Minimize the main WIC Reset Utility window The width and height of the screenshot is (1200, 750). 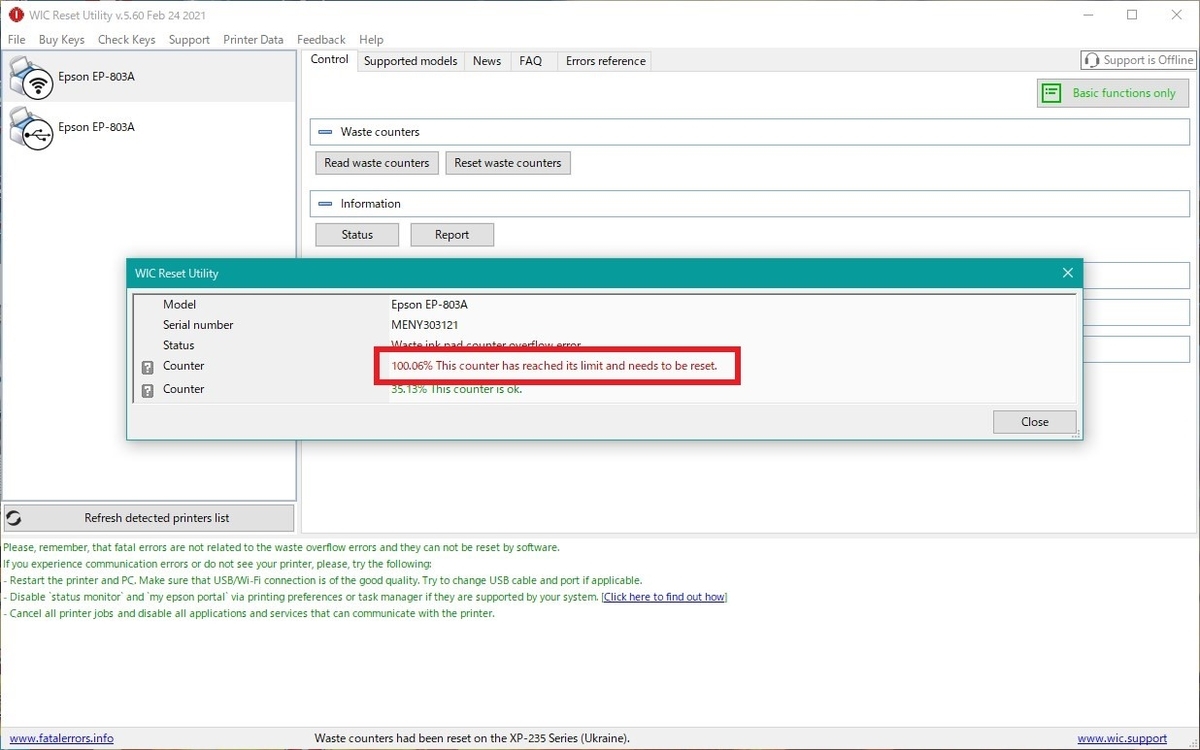tap(1086, 15)
